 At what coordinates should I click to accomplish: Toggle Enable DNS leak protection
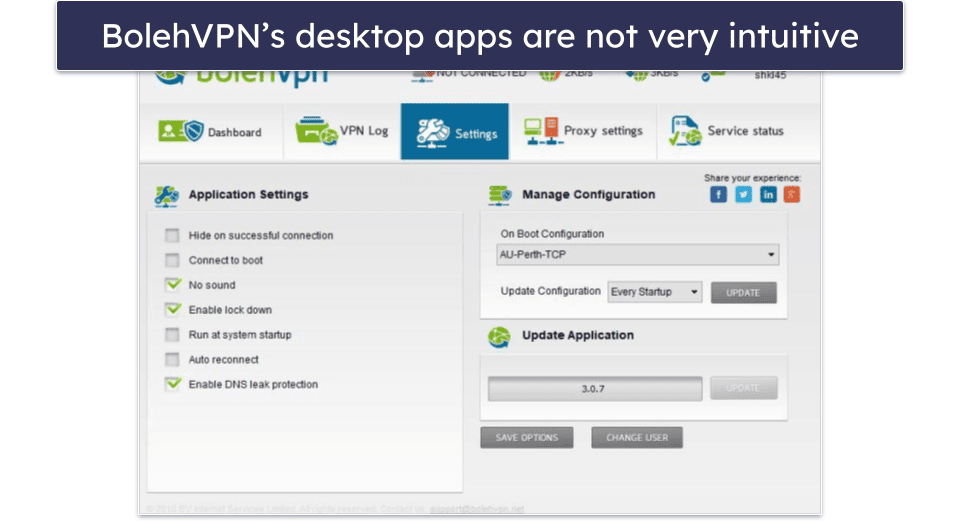(173, 384)
